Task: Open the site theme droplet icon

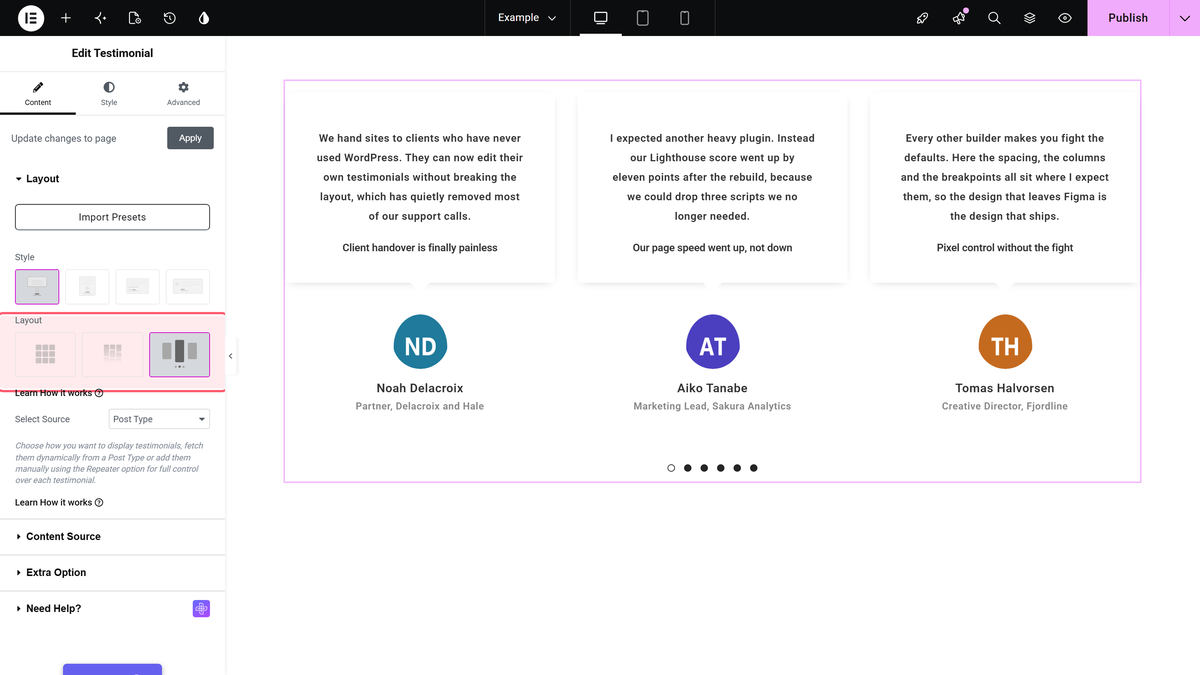Action: tap(204, 18)
